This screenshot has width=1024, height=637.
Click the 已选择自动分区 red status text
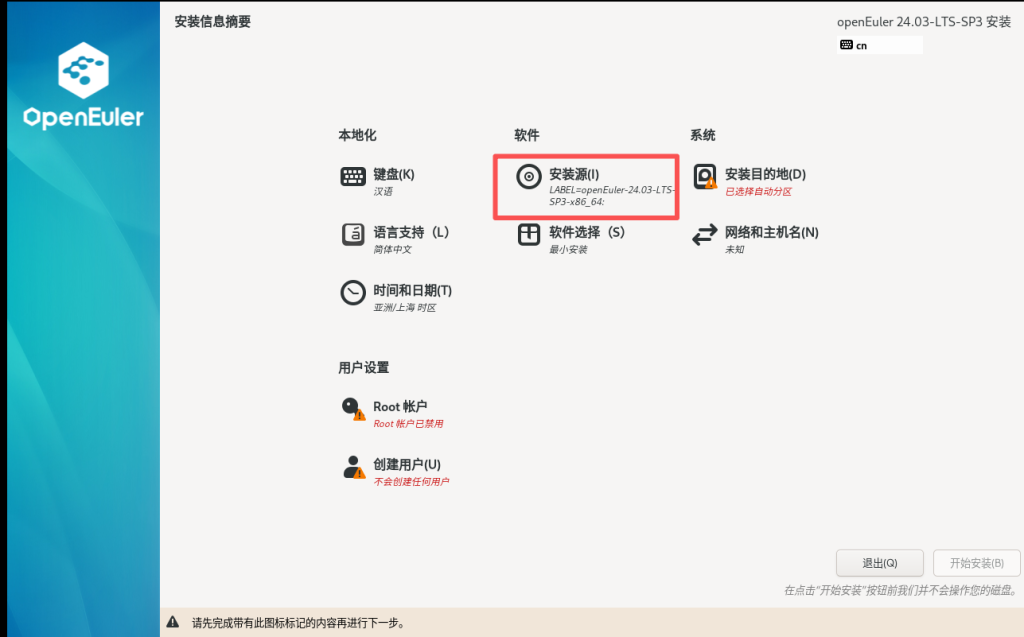coord(758,191)
